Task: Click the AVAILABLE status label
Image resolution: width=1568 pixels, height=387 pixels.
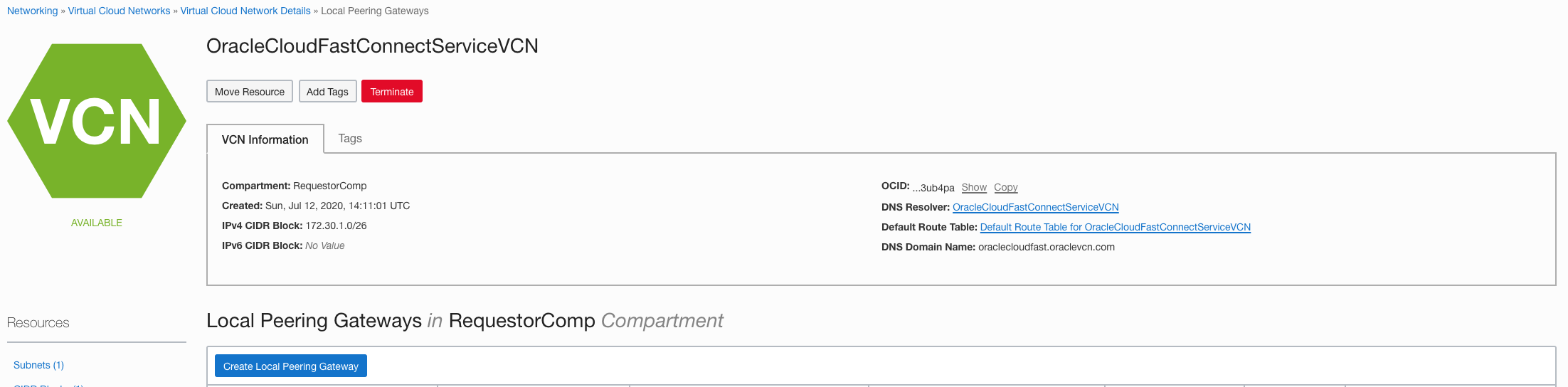Action: (97, 223)
